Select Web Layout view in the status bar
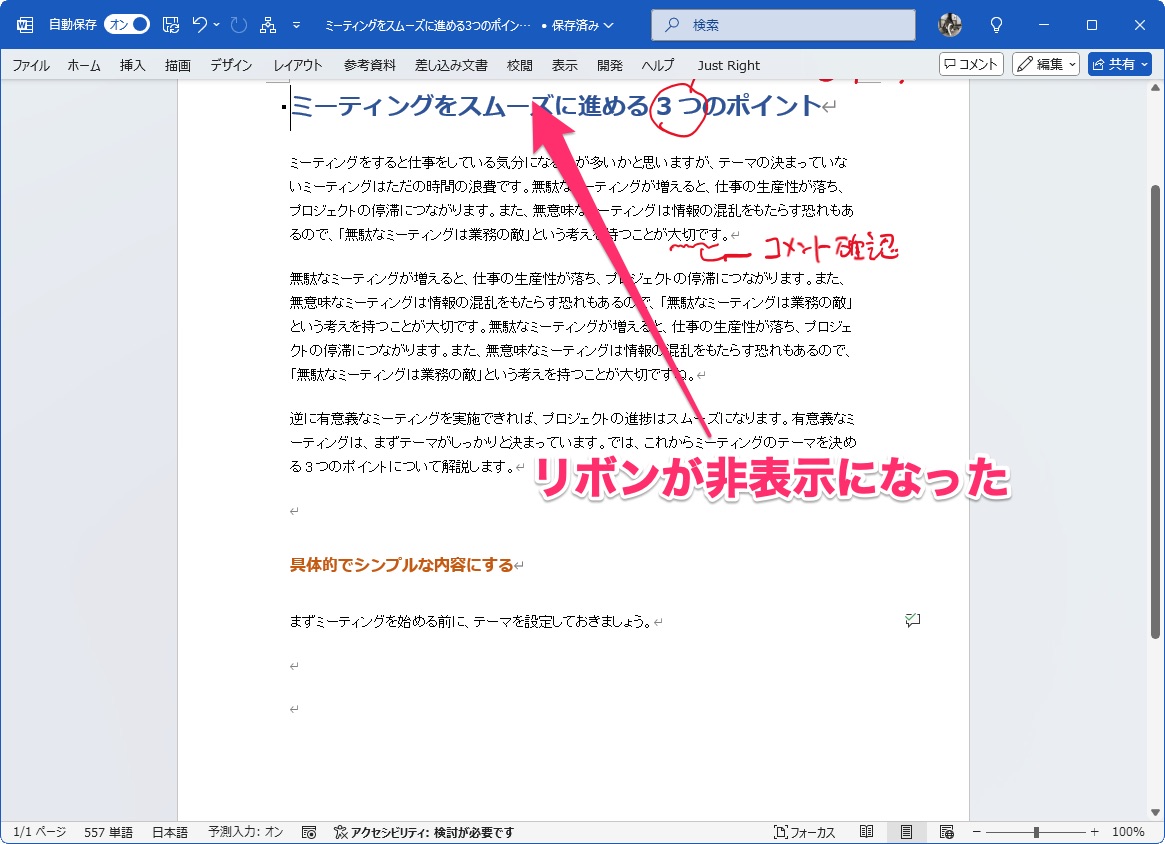The width and height of the screenshot is (1165, 844). tap(946, 831)
